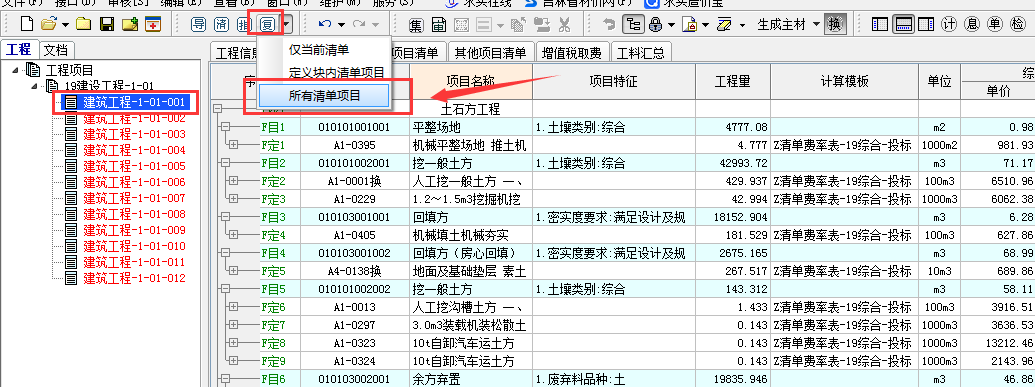The image size is (1035, 387).
Task: Save project with the floppy disk icon
Action: point(108,25)
